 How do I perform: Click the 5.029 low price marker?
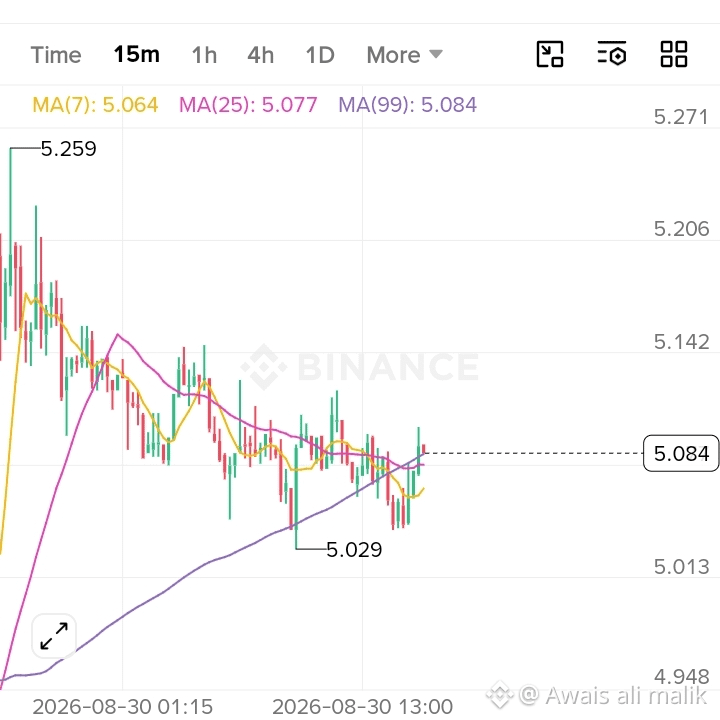[x=354, y=550]
